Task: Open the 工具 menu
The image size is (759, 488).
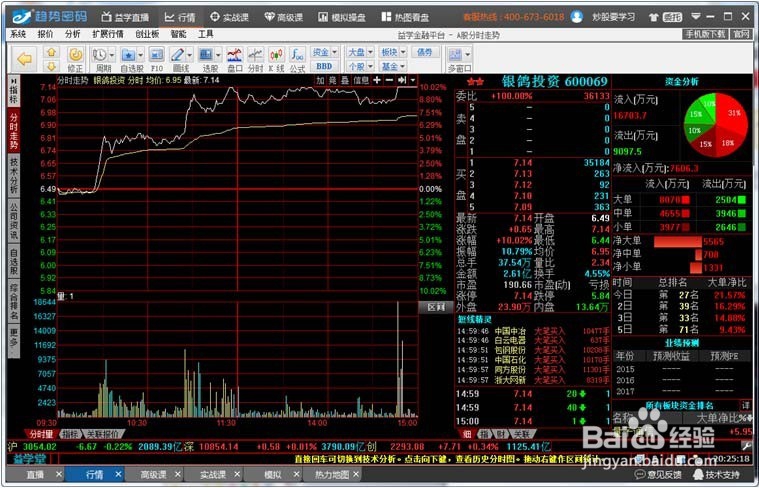Action: [206, 34]
